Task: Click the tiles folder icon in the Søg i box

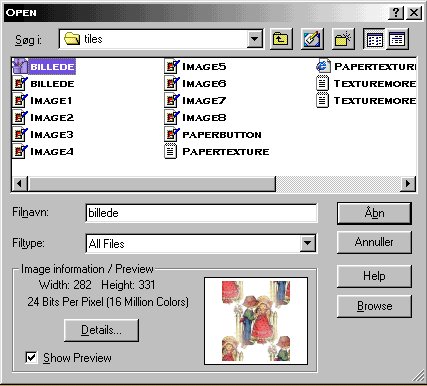Action: click(72, 39)
